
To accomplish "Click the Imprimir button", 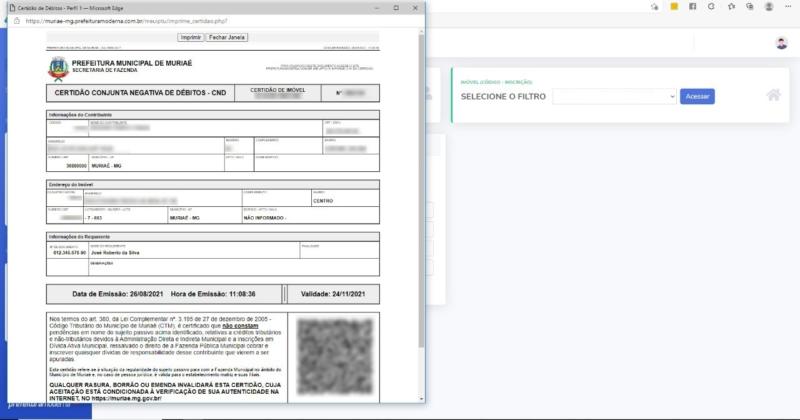I will (189, 37).
